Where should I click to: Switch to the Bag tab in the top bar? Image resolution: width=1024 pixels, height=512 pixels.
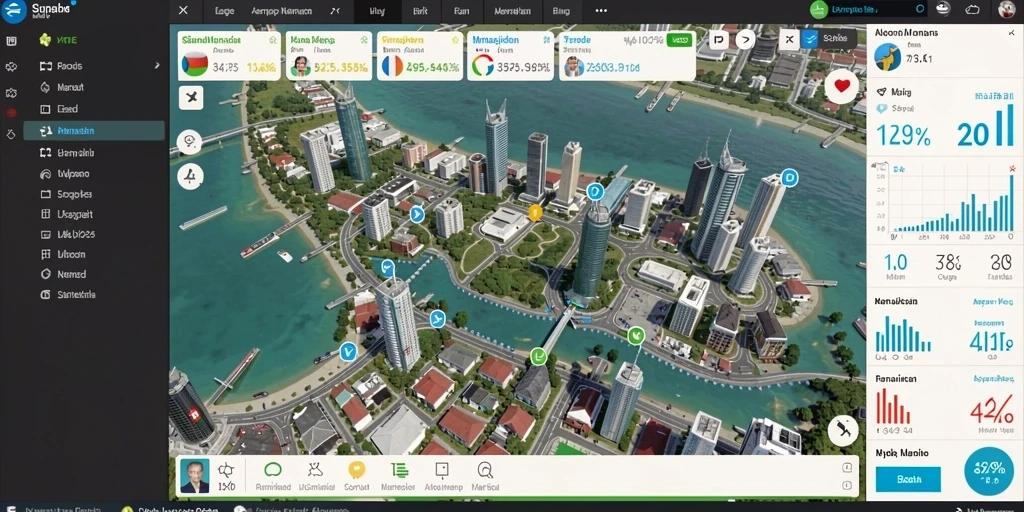point(561,11)
